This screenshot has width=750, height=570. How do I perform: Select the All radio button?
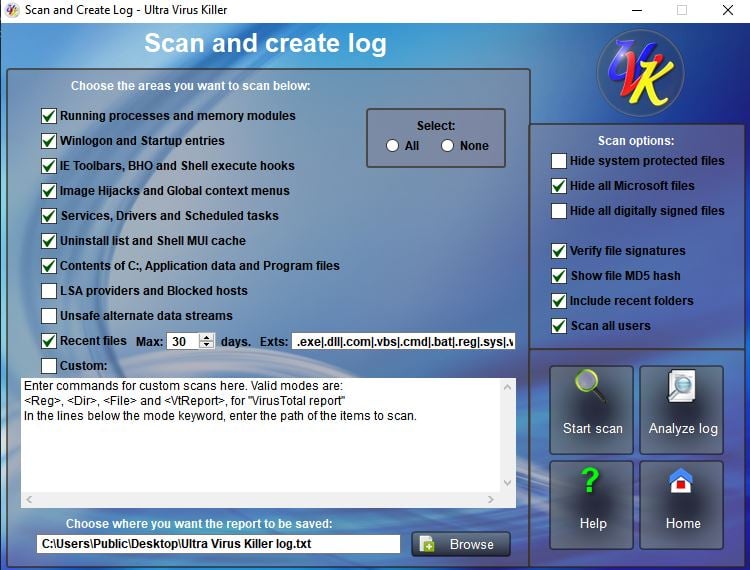pos(392,146)
